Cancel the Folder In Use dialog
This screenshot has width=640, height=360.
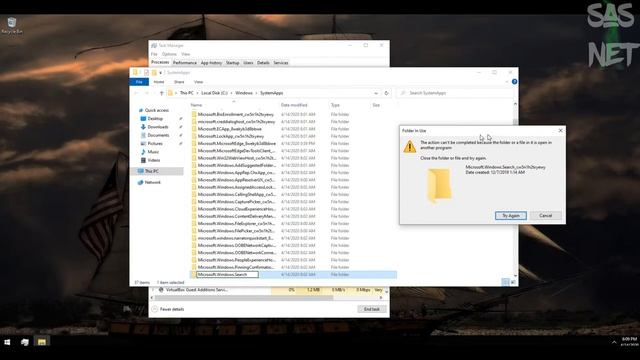click(x=546, y=216)
